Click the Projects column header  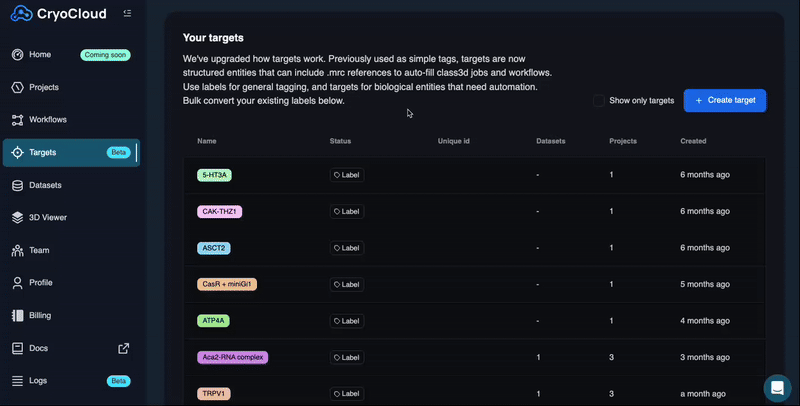623,141
